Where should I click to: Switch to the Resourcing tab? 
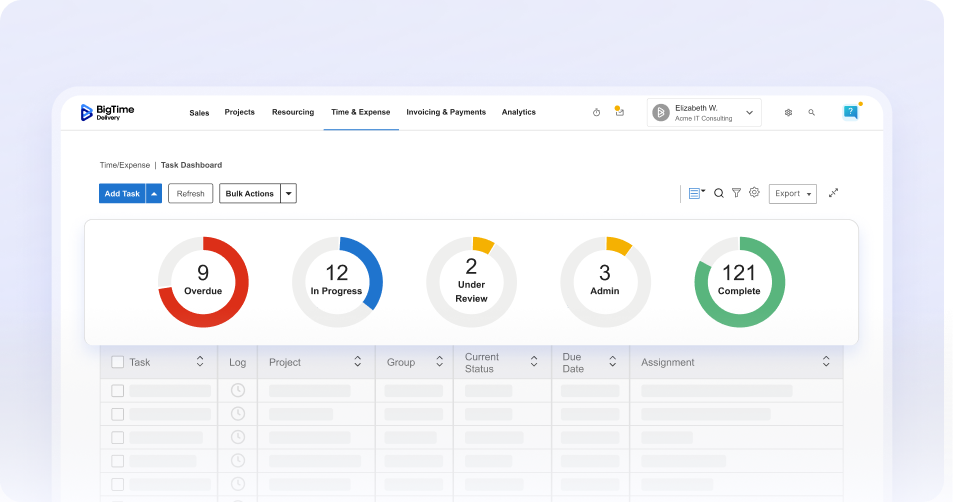293,113
